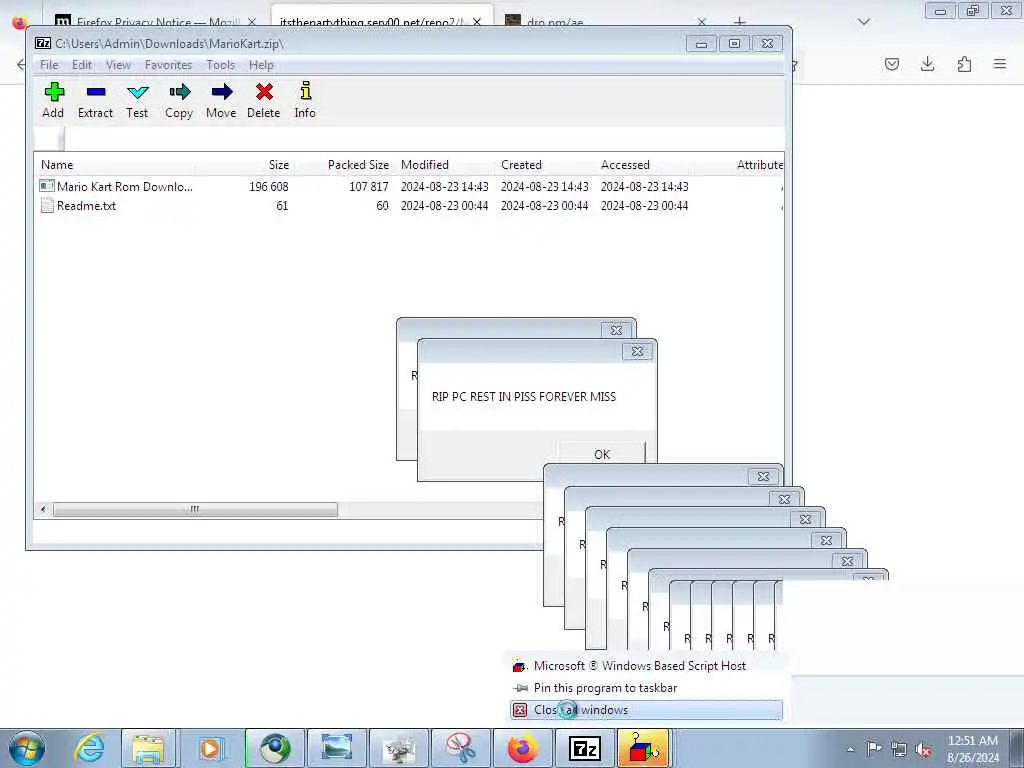Sort by the Modified column header
Image resolution: width=1024 pixels, height=768 pixels.
[x=444, y=165]
